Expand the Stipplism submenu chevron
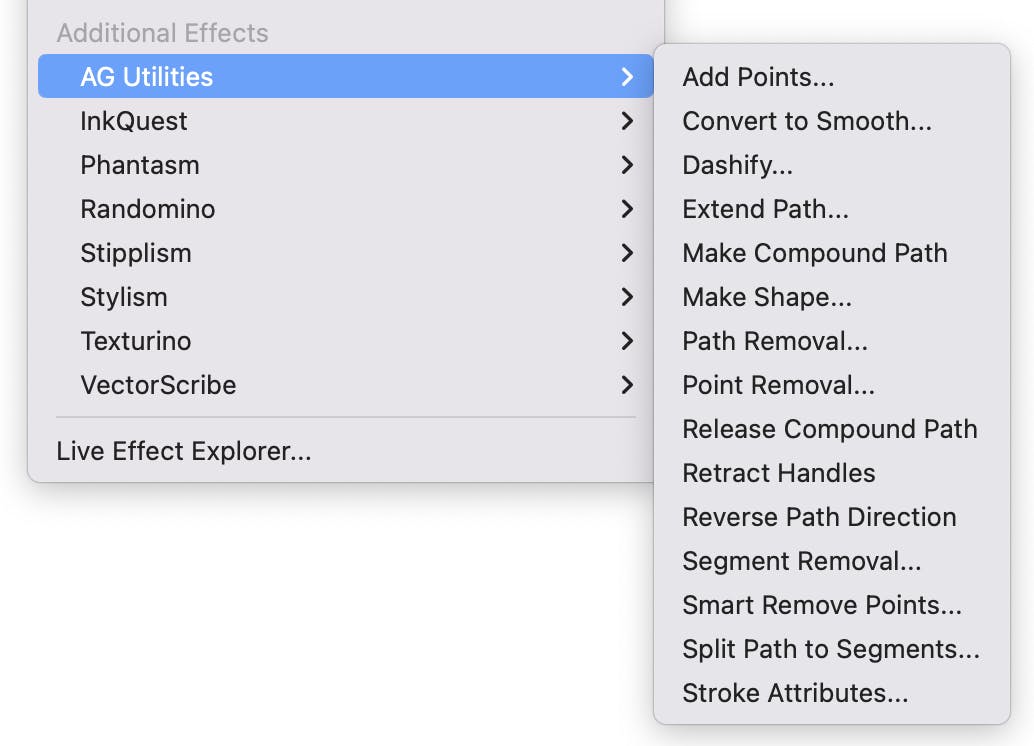 [627, 253]
